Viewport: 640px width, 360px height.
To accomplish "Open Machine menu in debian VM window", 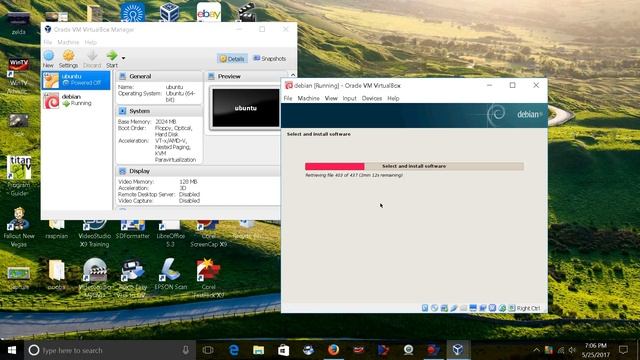I will coord(309,98).
